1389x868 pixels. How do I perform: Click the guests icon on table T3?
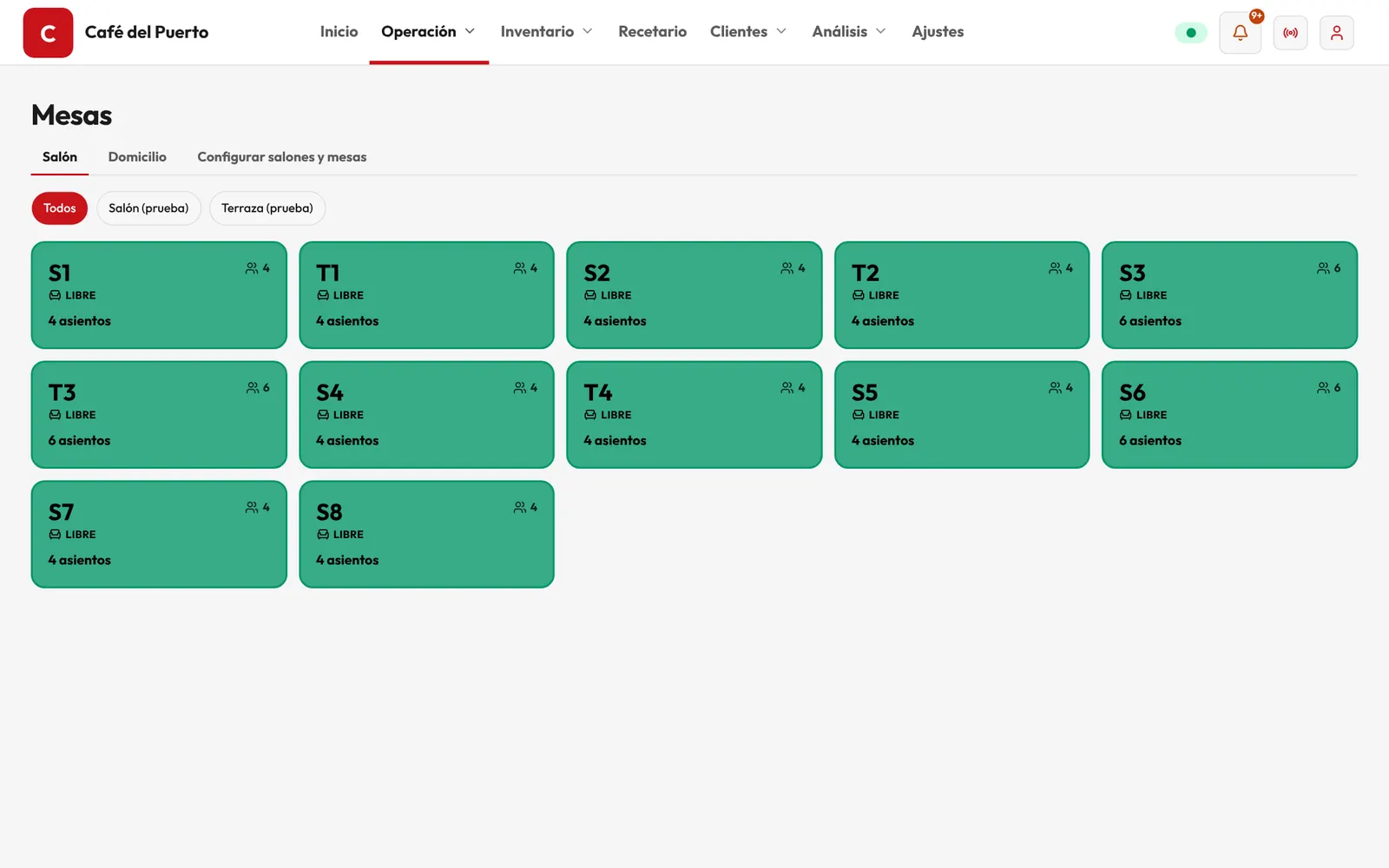coord(253,388)
